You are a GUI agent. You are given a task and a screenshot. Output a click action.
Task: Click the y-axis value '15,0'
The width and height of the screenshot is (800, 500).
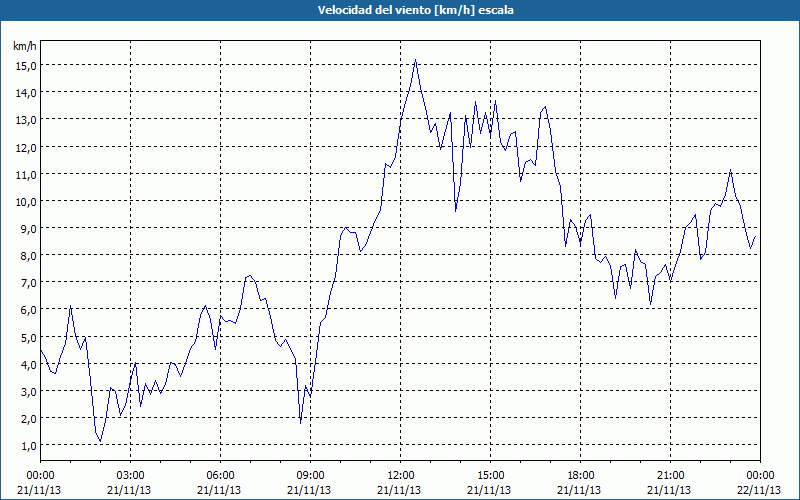pyautogui.click(x=26, y=65)
